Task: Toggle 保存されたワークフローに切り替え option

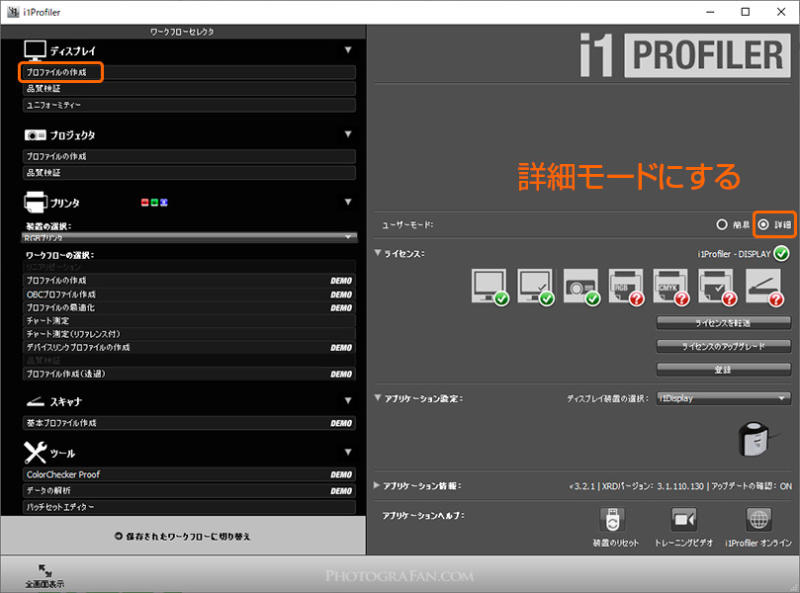Action: 182,536
